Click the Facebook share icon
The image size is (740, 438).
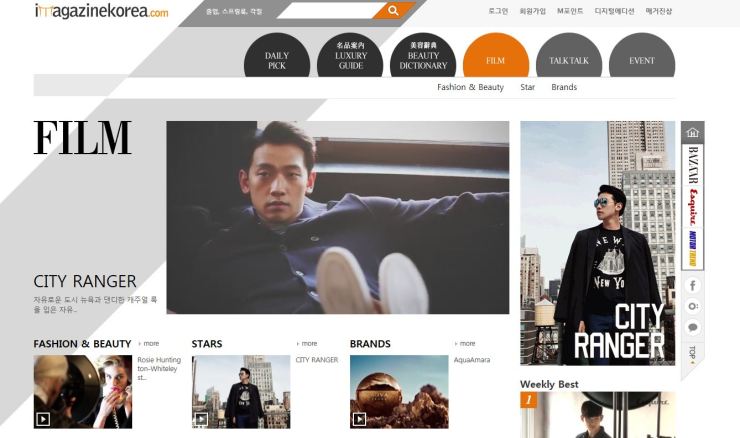point(692,286)
